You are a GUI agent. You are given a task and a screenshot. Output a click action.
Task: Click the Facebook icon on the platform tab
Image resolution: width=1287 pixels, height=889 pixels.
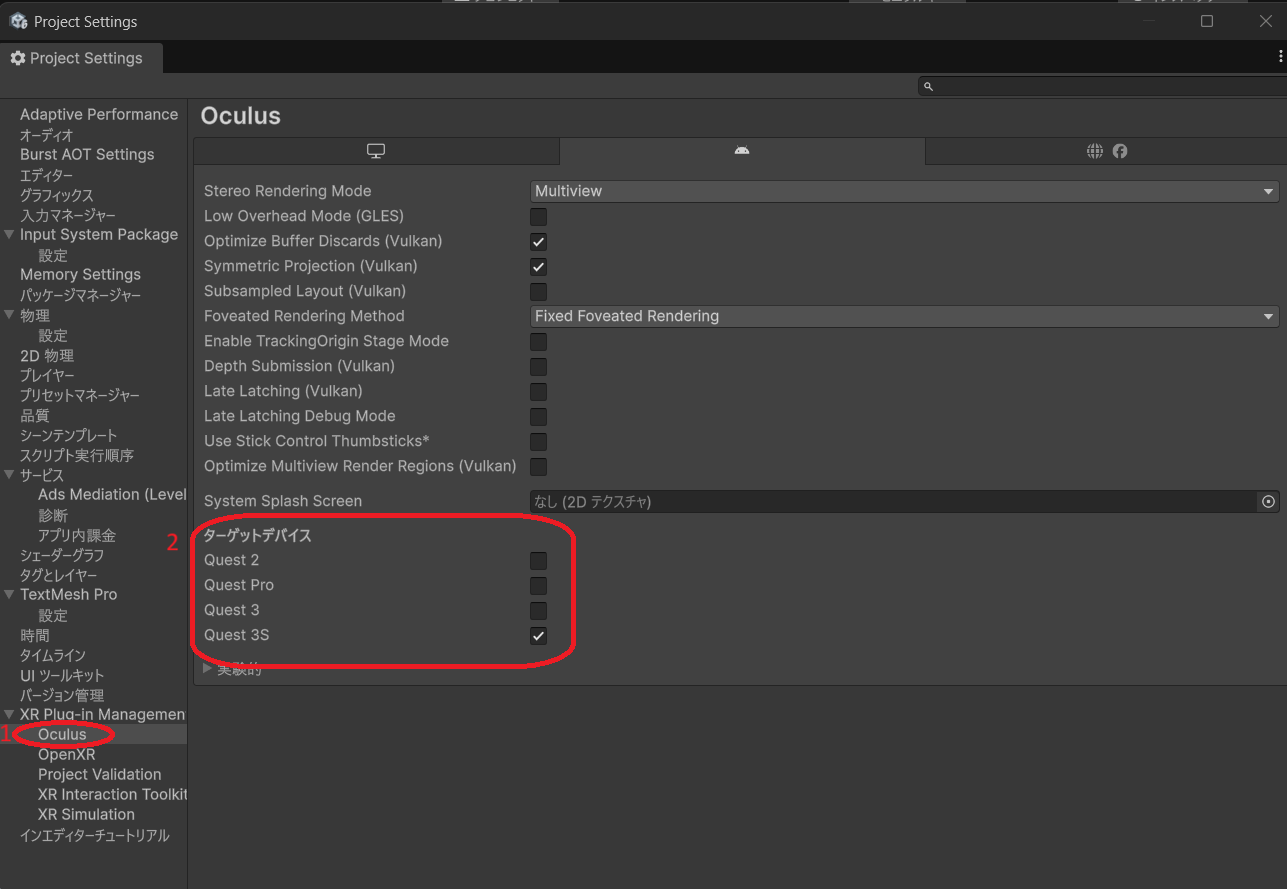(x=1120, y=150)
